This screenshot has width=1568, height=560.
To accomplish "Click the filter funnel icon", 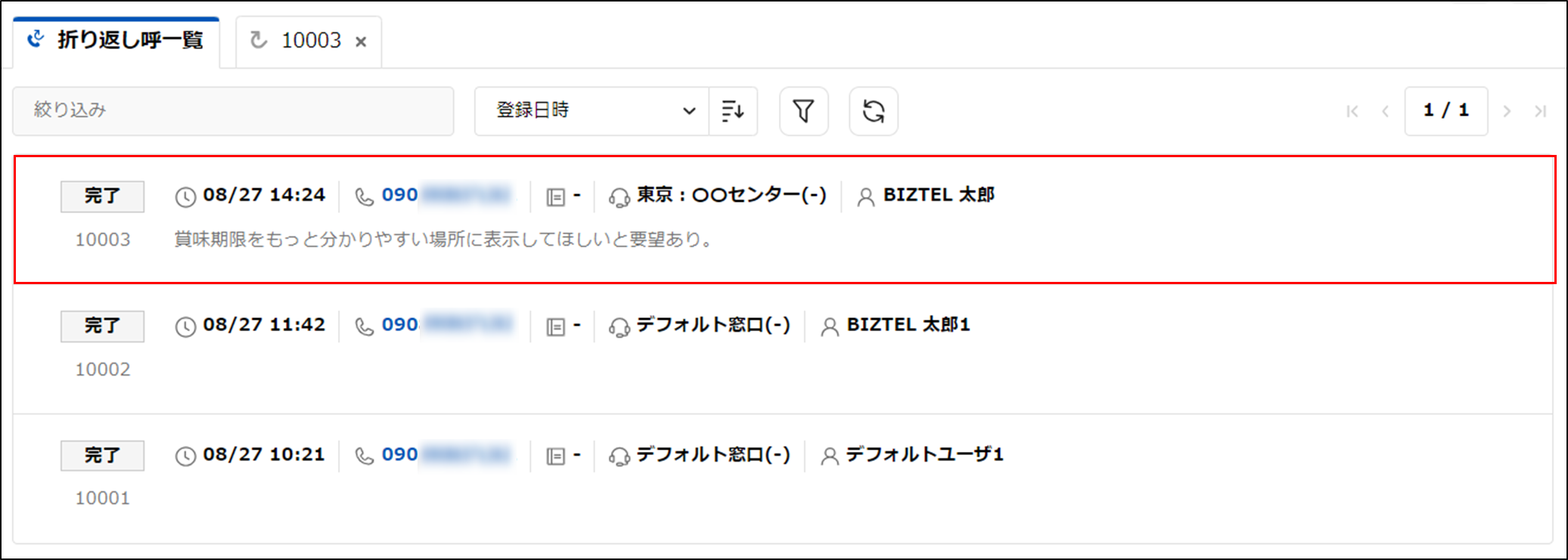I will tap(803, 111).
